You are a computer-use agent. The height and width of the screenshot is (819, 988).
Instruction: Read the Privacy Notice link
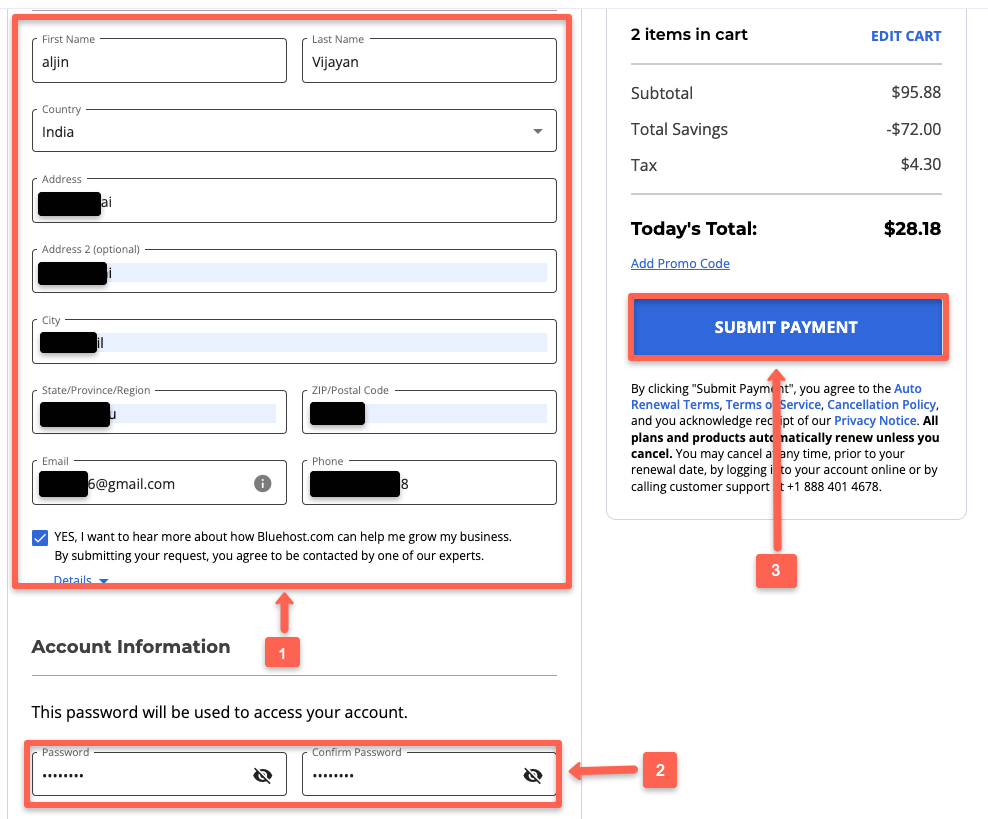tap(876, 420)
